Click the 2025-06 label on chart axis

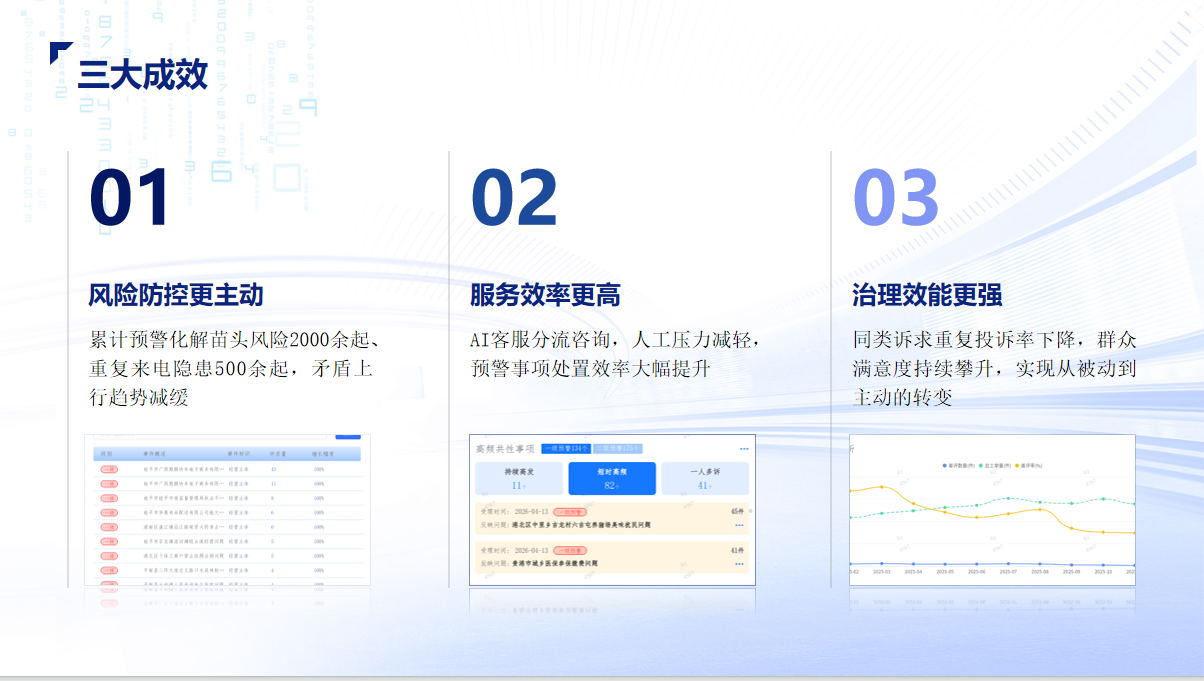(x=977, y=572)
